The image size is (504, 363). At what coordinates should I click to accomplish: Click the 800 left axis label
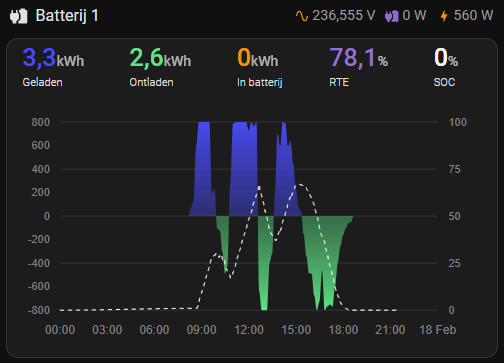point(41,122)
